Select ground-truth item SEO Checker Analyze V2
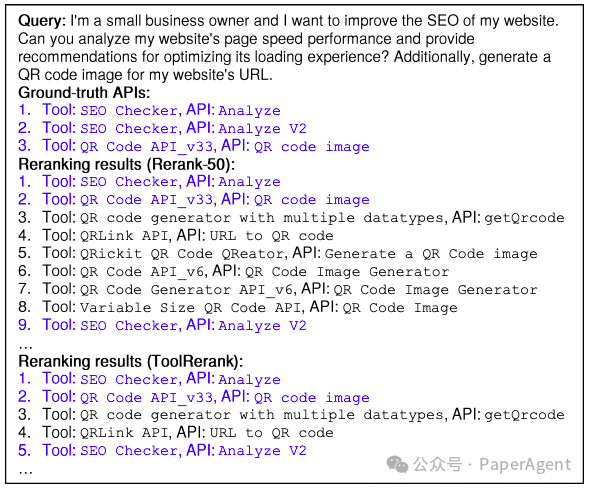This screenshot has width=589, height=488. 162,128
